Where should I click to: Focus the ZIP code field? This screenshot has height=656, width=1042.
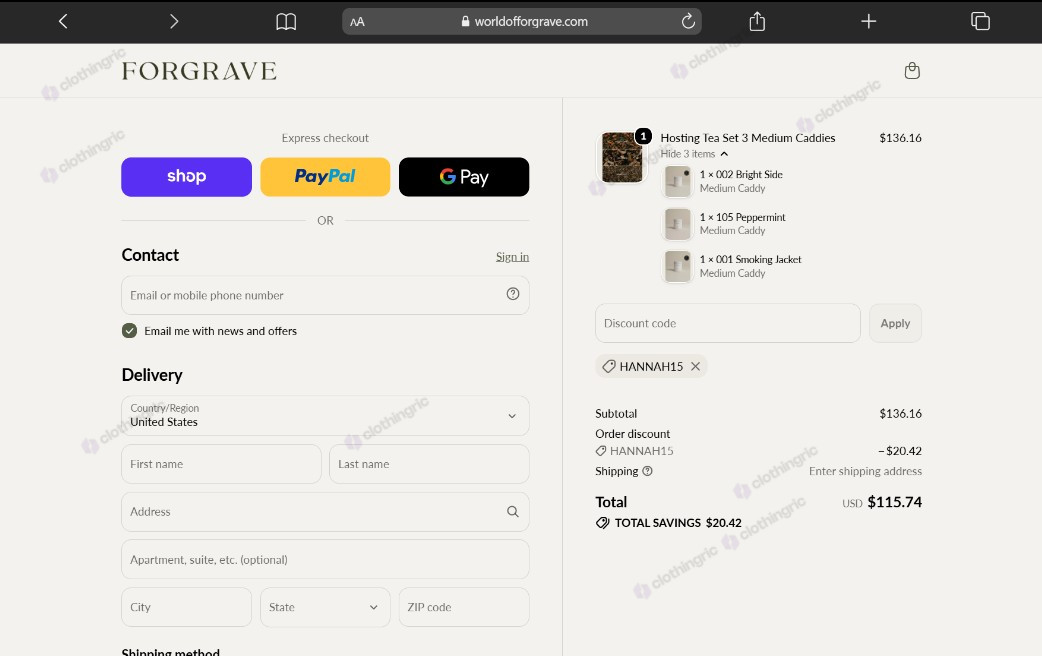(464, 607)
